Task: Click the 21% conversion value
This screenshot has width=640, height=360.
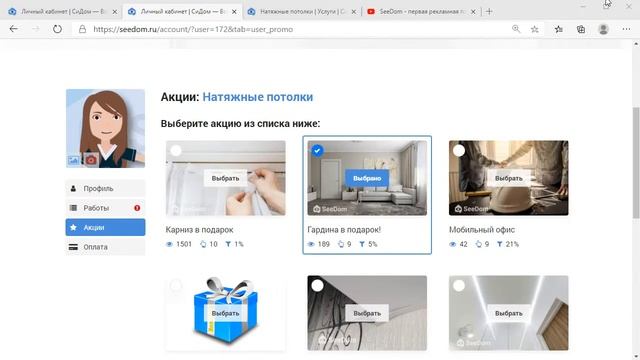Action: pos(512,244)
